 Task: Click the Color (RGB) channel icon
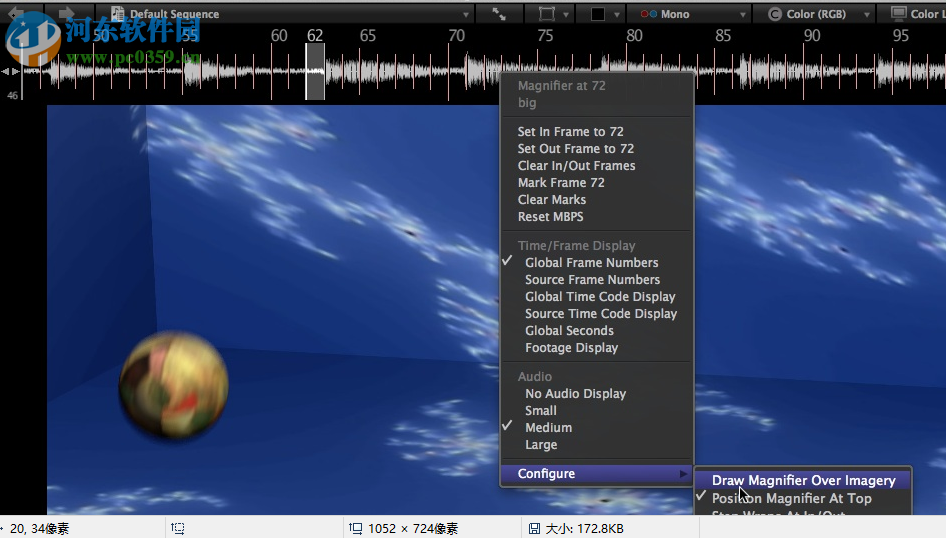774,14
